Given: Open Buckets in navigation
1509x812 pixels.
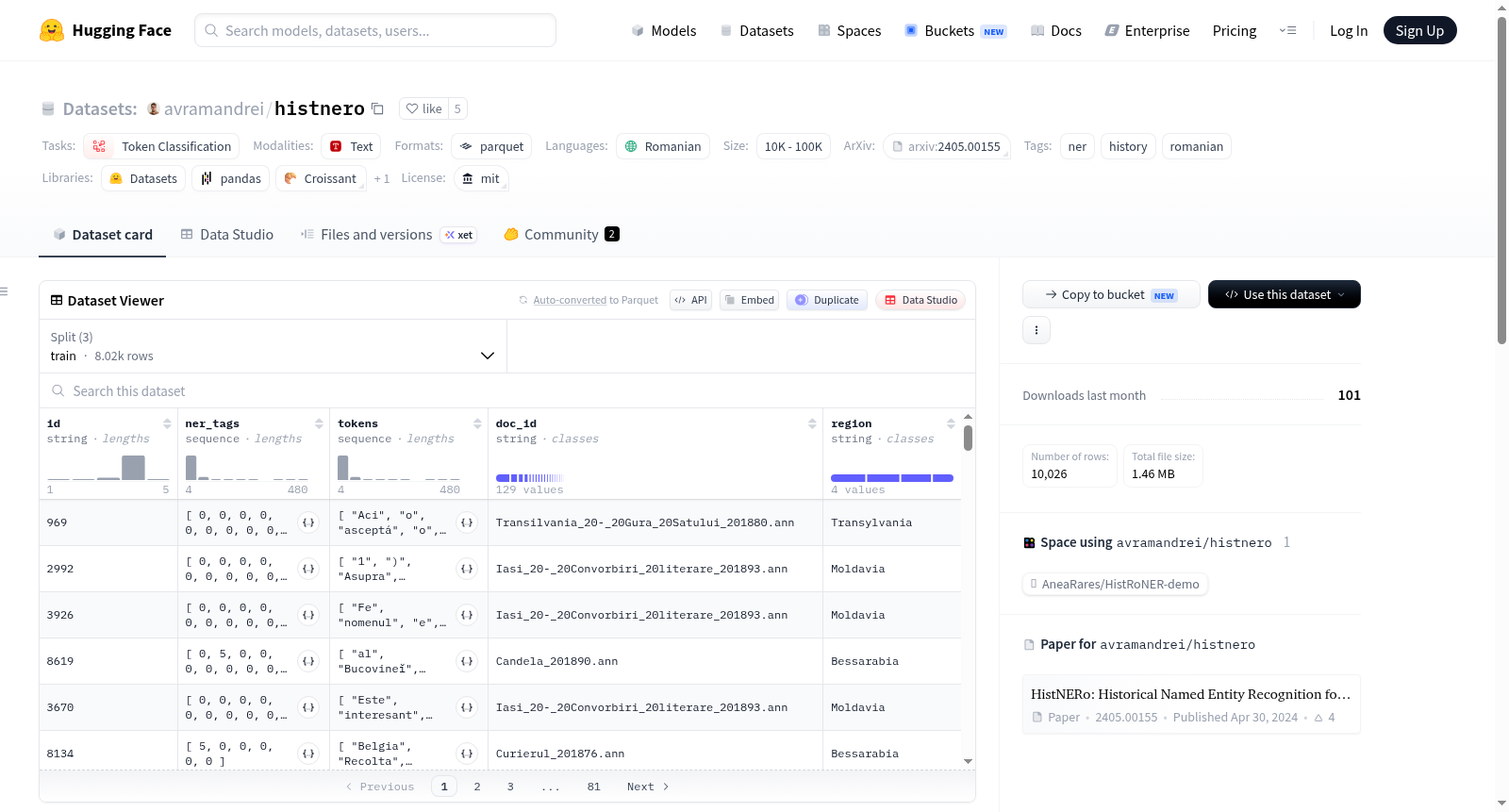Looking at the screenshot, I should [x=956, y=30].
